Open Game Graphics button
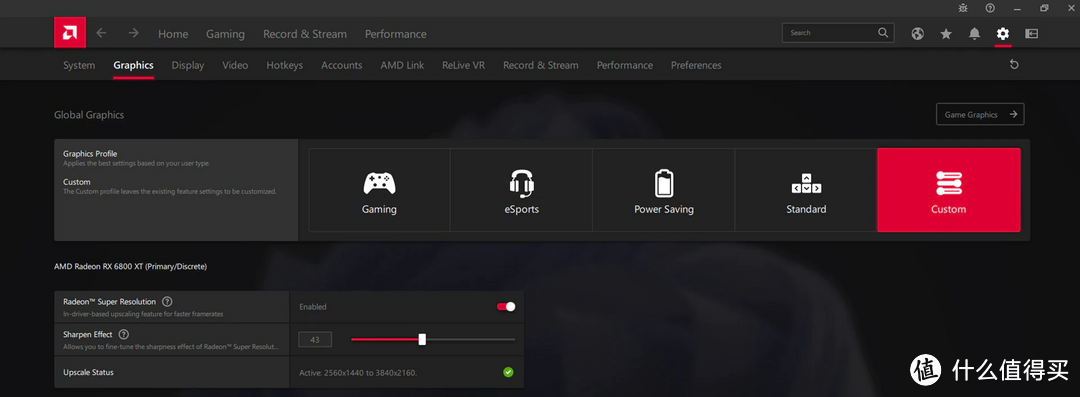 (980, 114)
